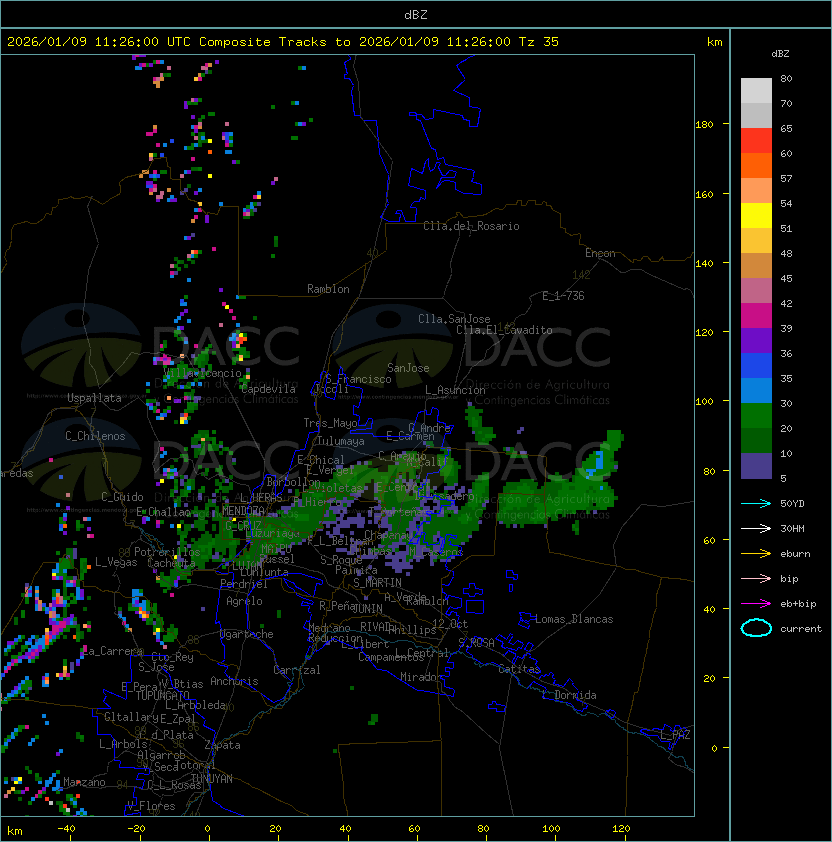Screen dimensions: 832x842
Task: Click the 'L_Dormida' map label
Action: [x=569, y=695]
